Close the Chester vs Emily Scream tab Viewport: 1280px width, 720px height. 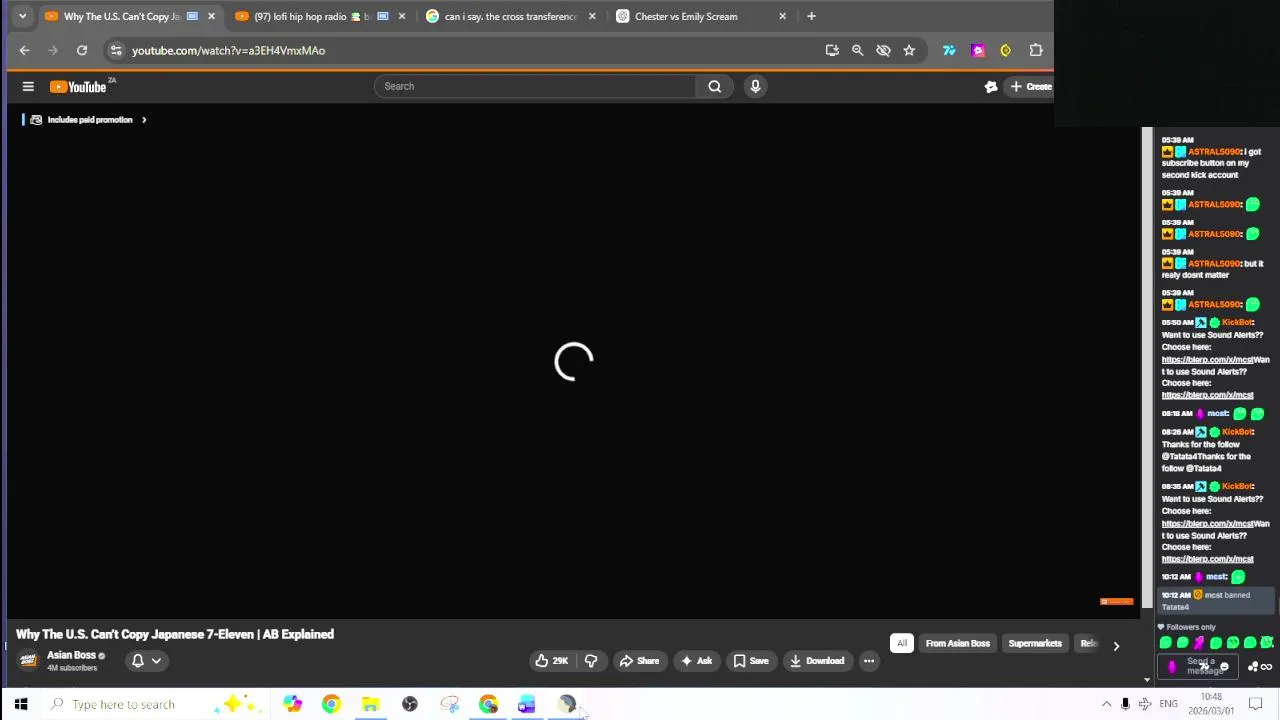(782, 16)
